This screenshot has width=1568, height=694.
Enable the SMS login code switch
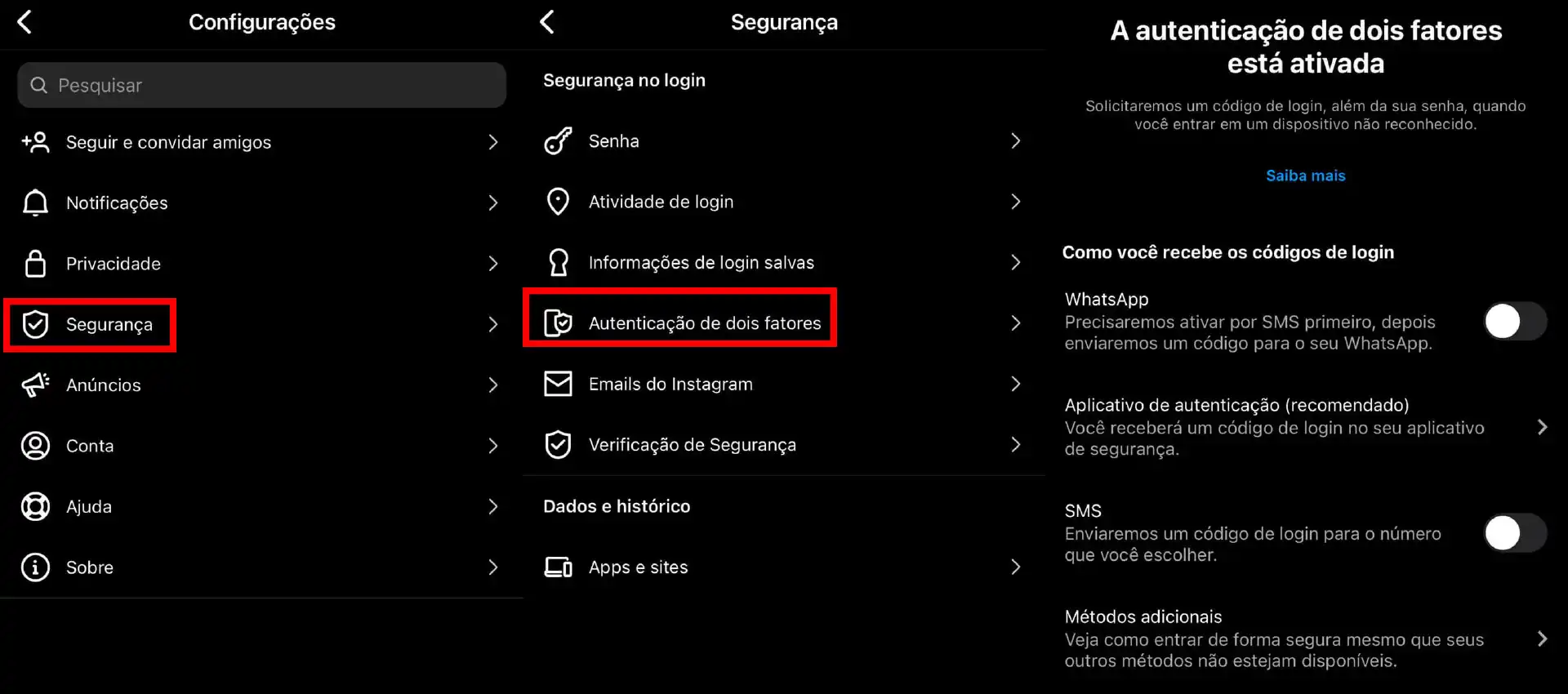[1515, 533]
